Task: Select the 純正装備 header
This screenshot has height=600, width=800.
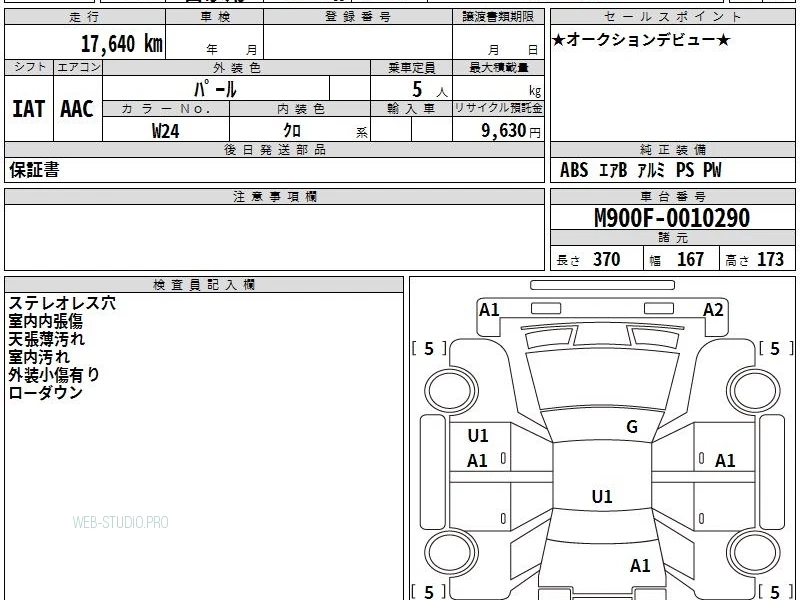Action: pyautogui.click(x=672, y=149)
